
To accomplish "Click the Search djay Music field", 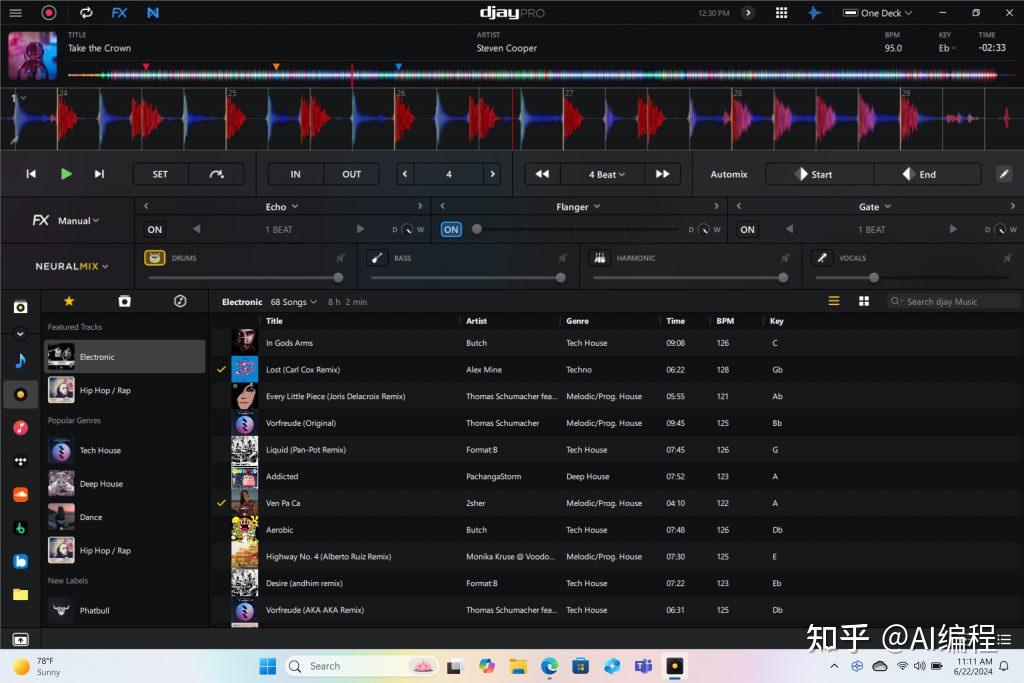I will [953, 301].
